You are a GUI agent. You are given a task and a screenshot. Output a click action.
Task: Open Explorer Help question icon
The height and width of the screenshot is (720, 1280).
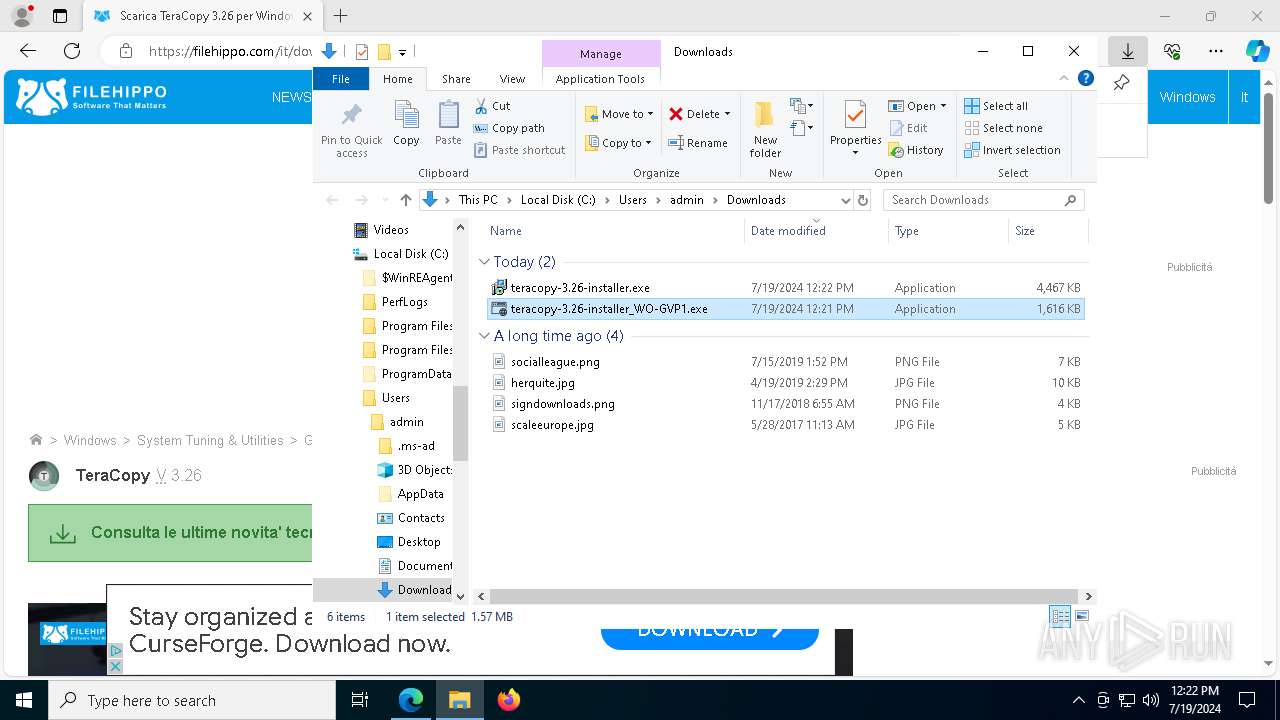1086,79
